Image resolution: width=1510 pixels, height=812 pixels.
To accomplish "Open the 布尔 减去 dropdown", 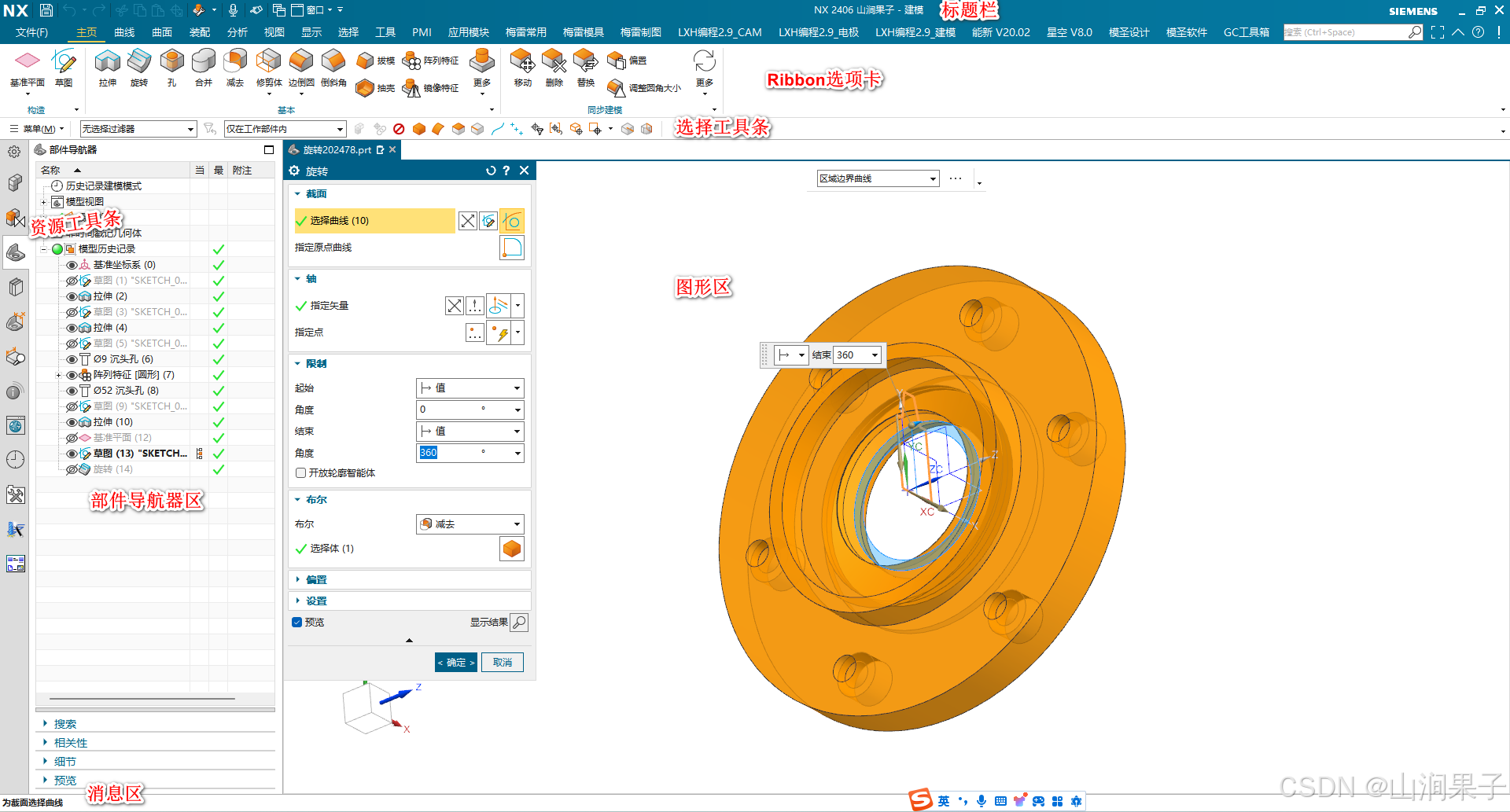I will pos(470,524).
